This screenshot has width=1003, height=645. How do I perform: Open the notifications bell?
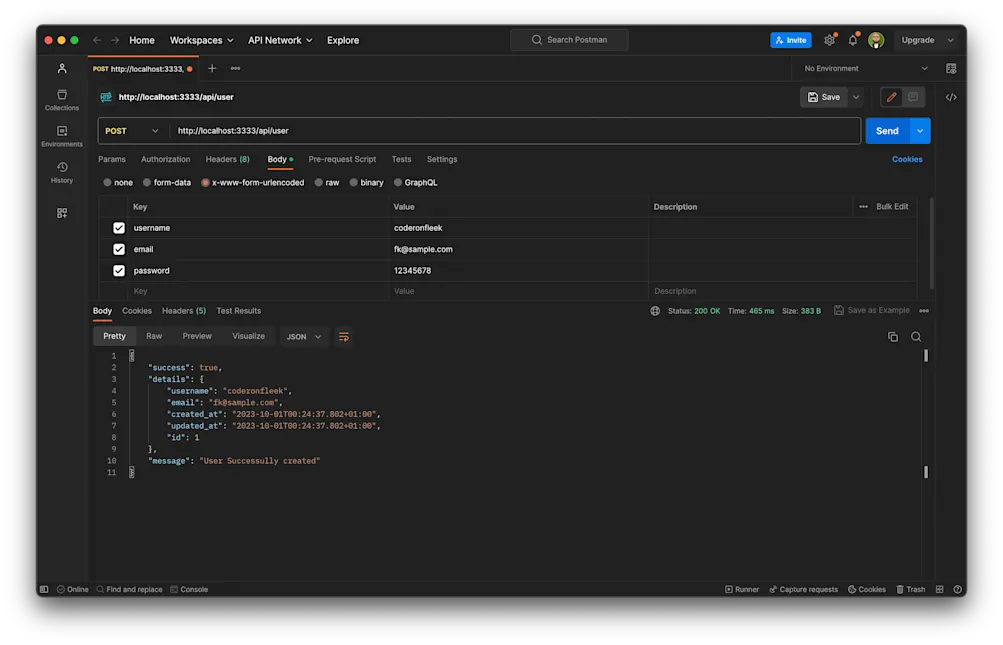tap(853, 39)
